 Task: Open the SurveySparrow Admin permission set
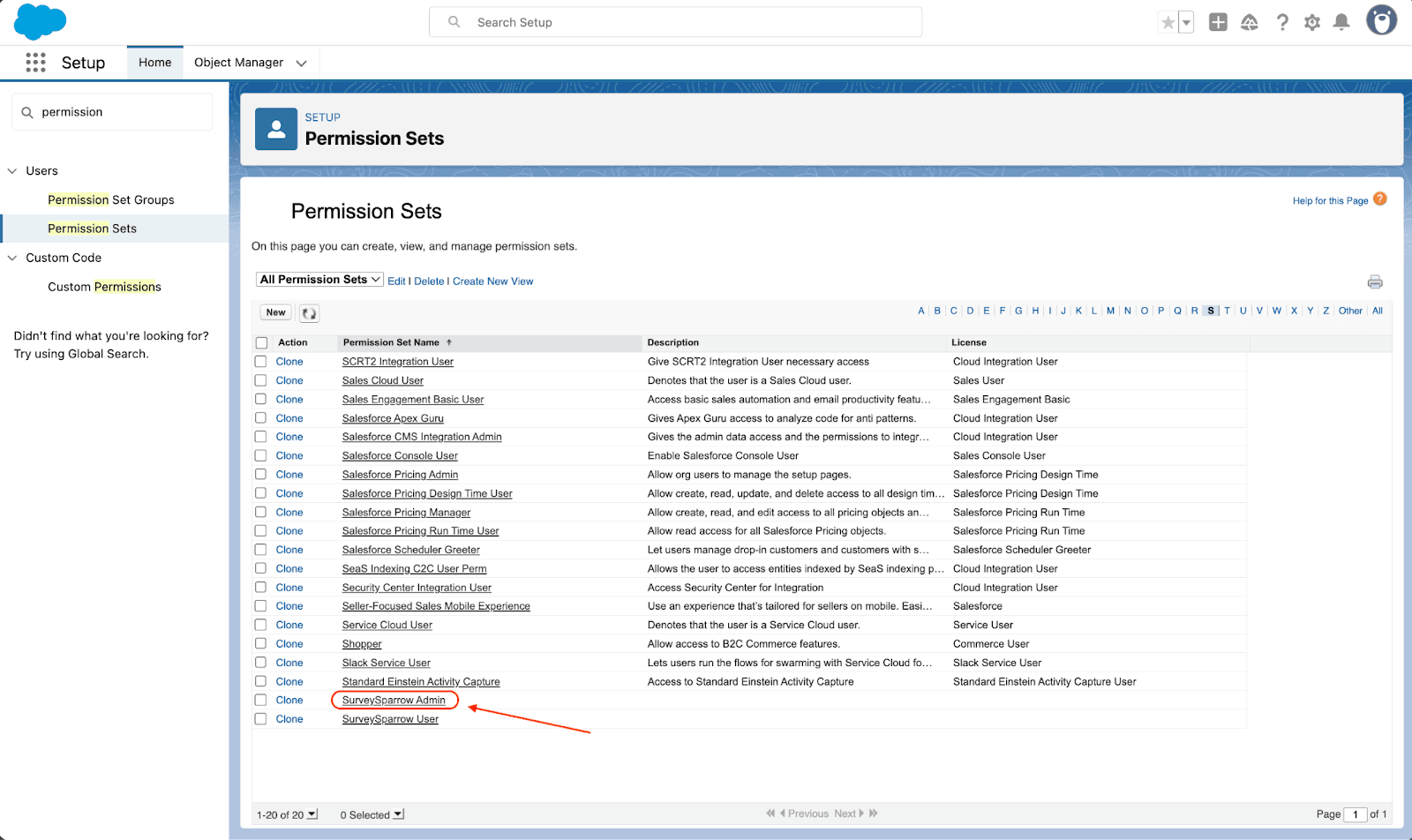394,701
